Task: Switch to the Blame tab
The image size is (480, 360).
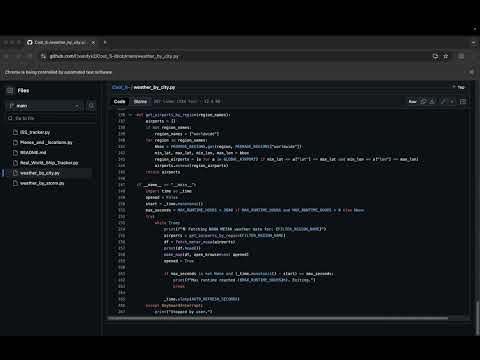Action: click(140, 101)
